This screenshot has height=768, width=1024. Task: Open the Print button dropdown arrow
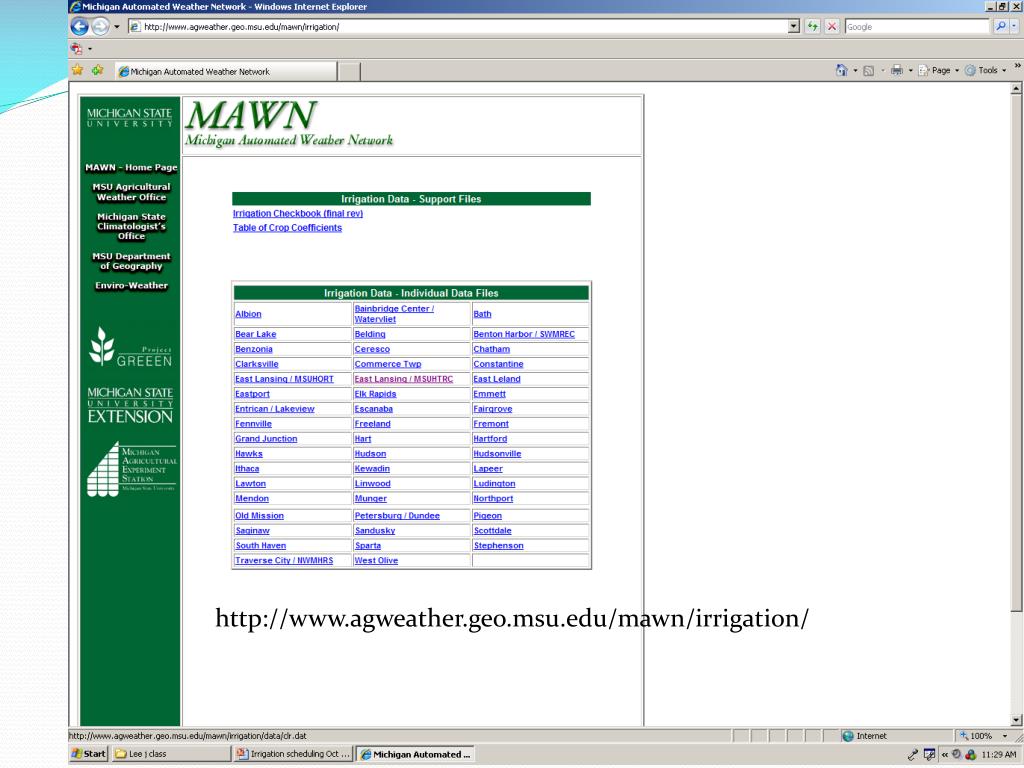coord(910,71)
